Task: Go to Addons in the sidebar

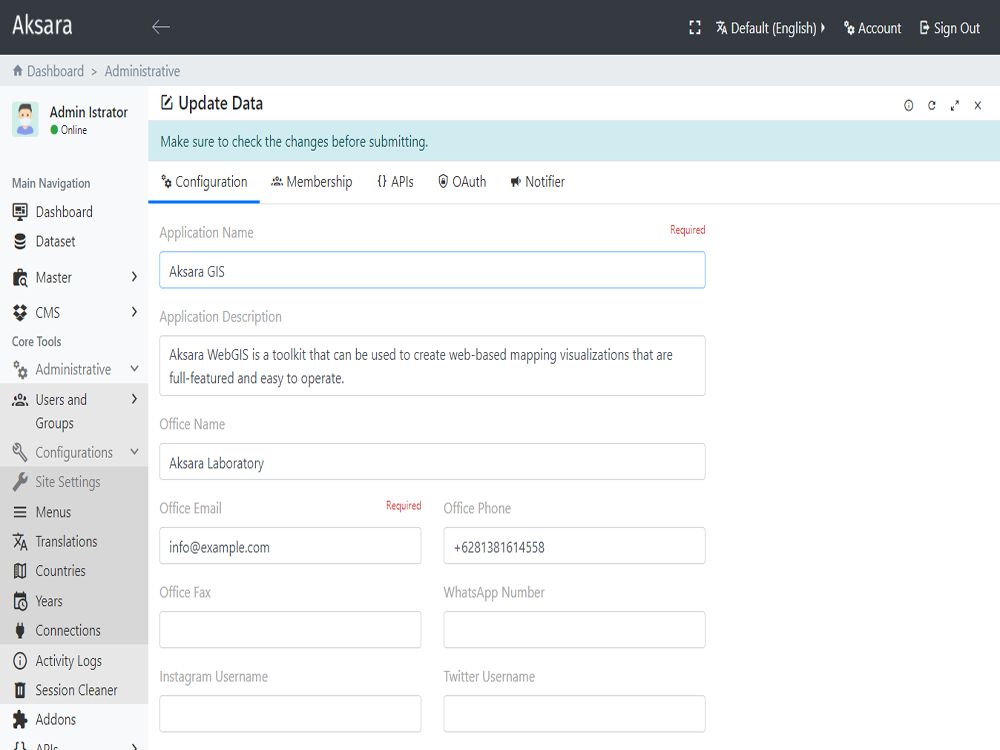Action: click(x=55, y=719)
